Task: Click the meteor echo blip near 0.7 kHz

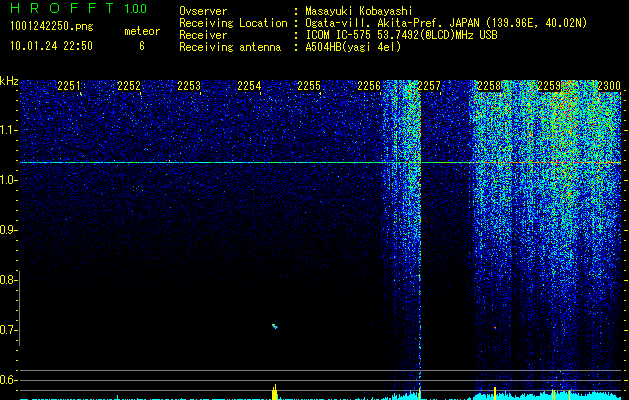Action: click(275, 326)
